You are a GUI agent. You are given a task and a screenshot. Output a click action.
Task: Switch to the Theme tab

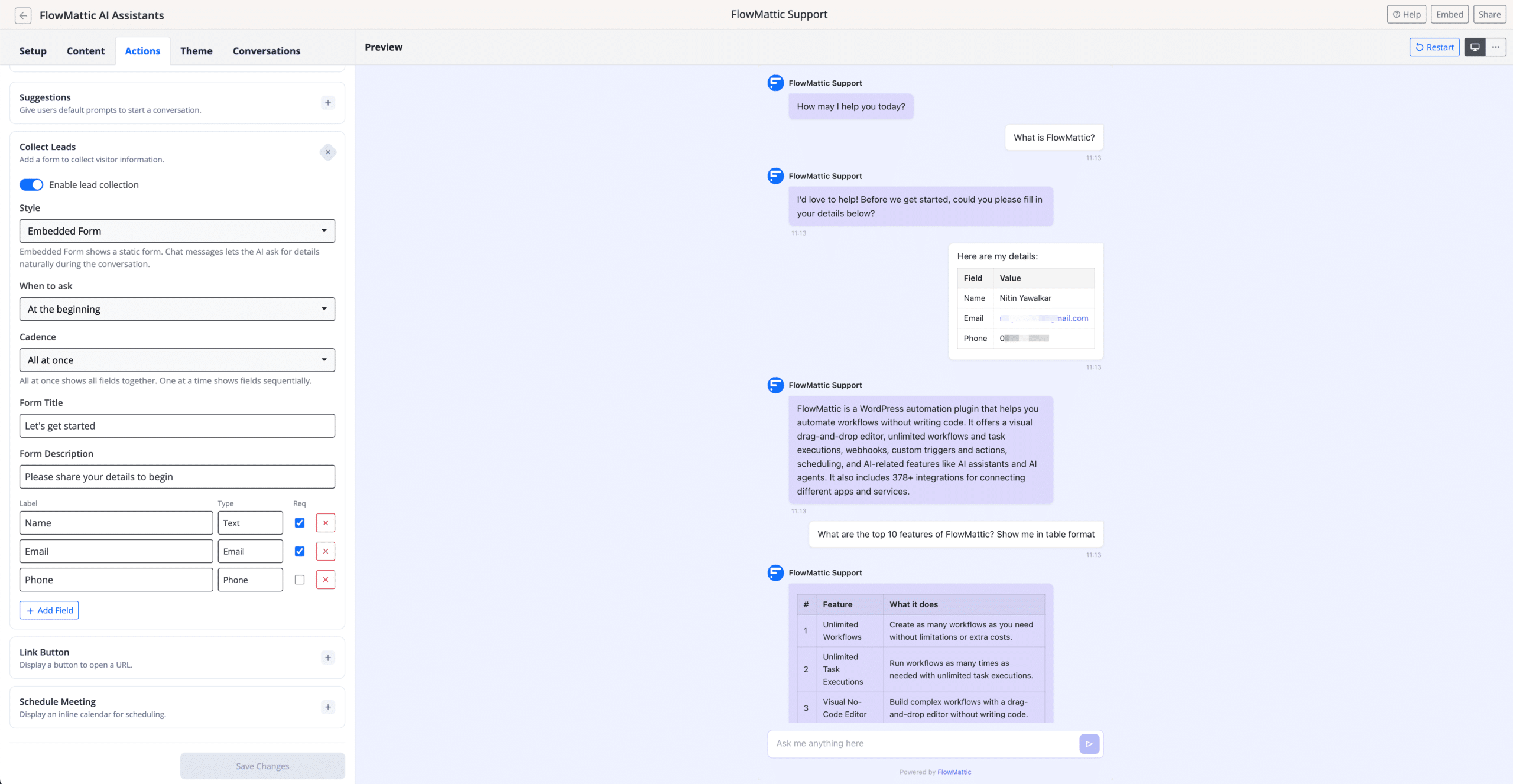coord(196,51)
